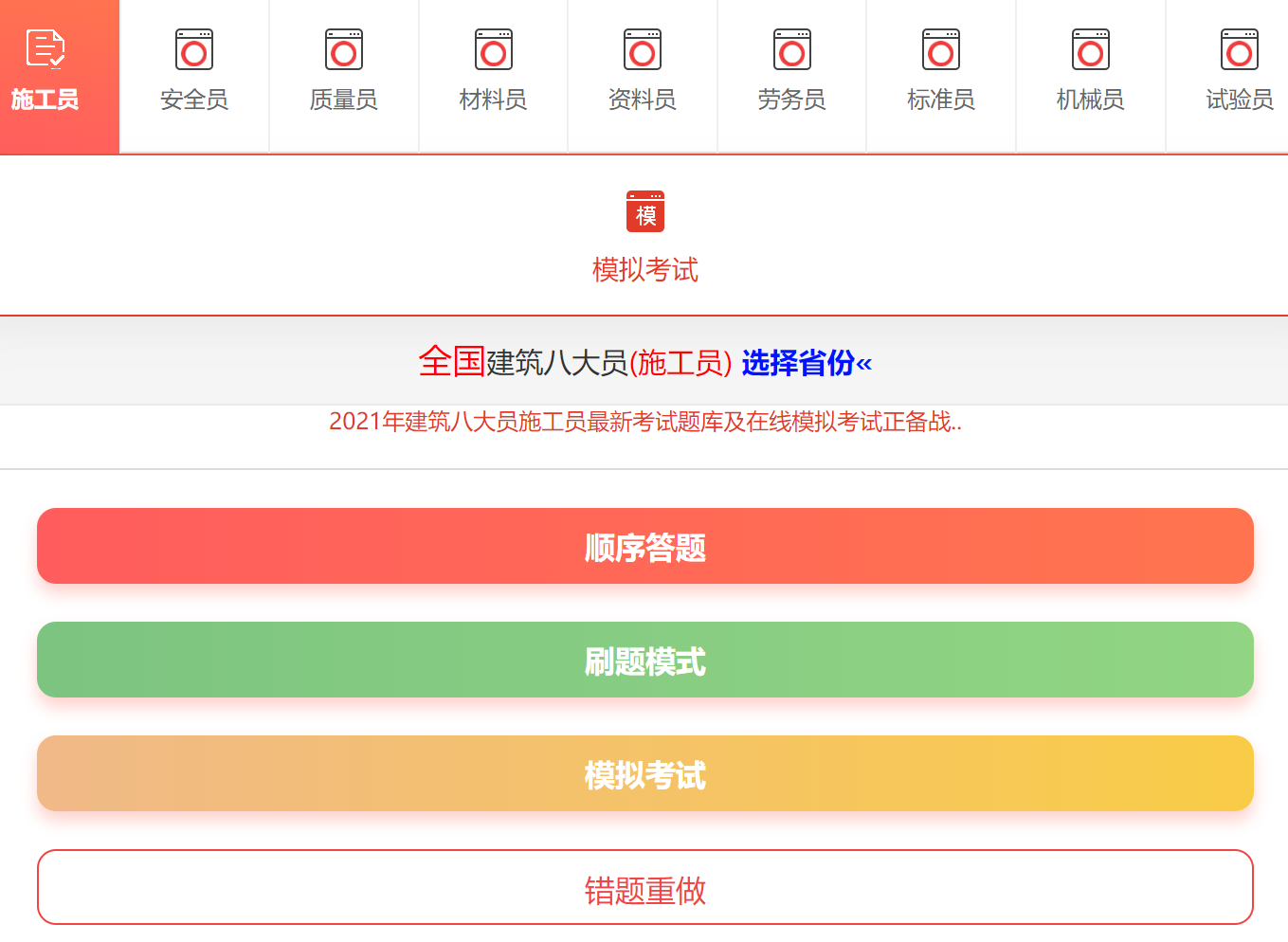The width and height of the screenshot is (1288, 942).
Task: Click the icon above 安全员
Action: click(x=194, y=50)
